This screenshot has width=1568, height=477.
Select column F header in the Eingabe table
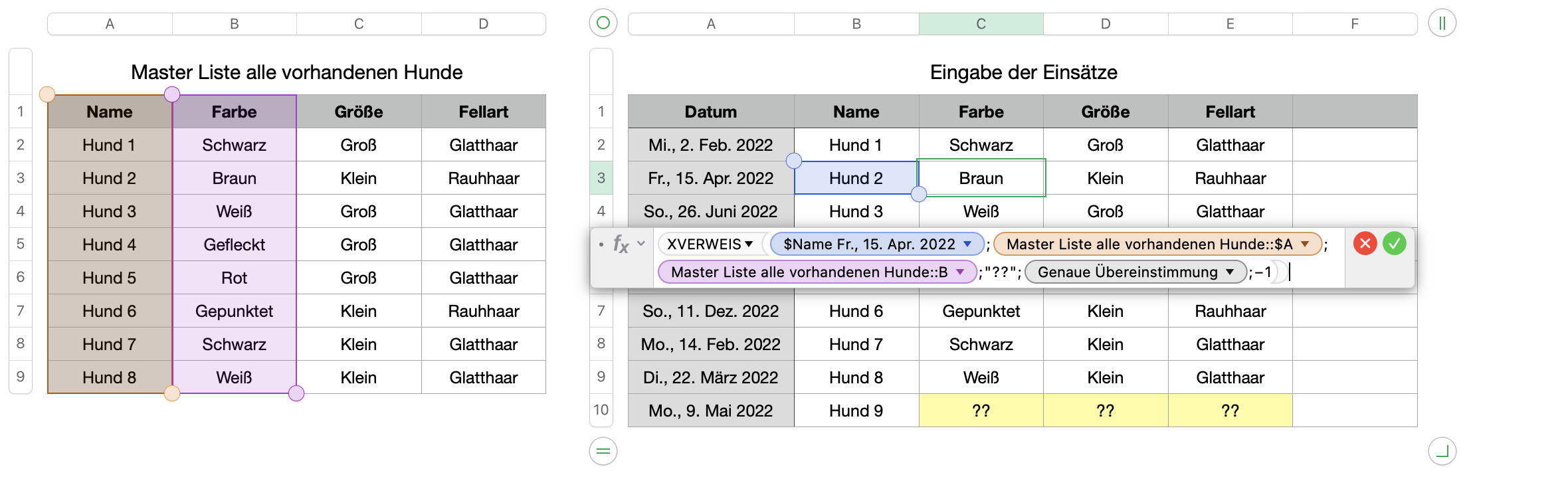(1354, 24)
